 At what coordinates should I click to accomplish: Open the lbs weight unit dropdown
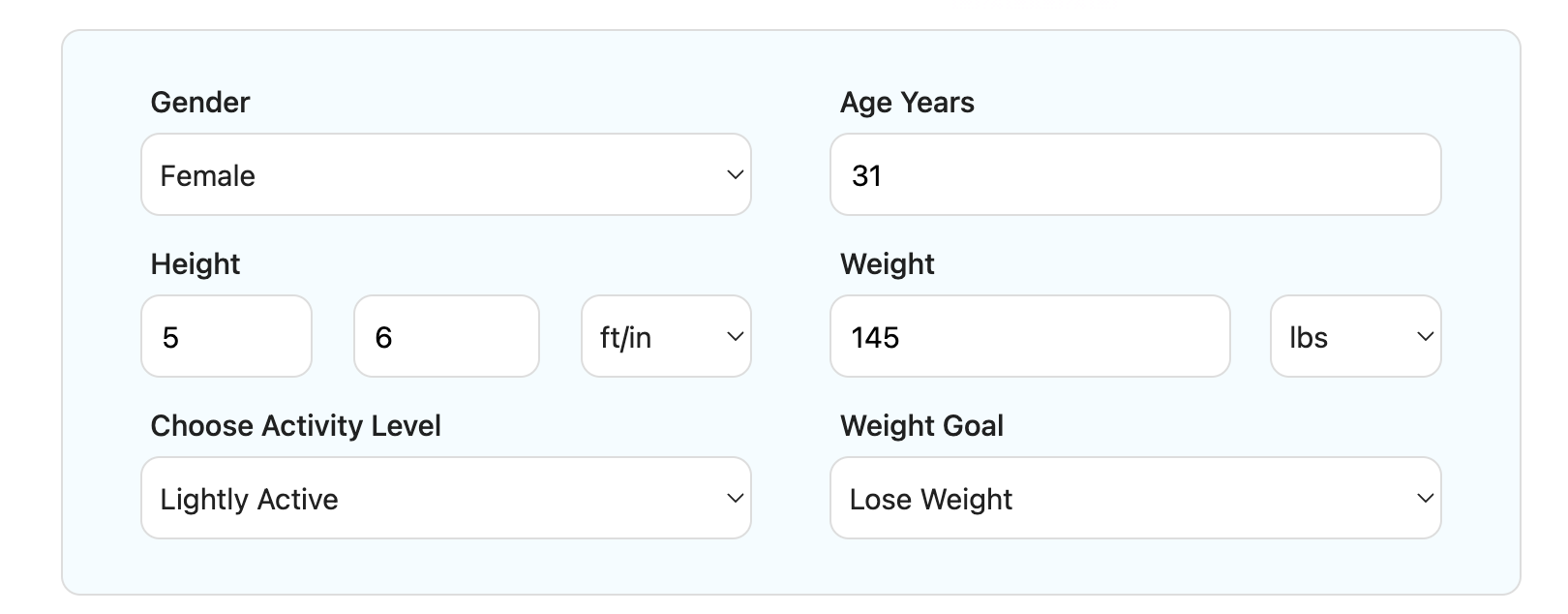click(1355, 337)
